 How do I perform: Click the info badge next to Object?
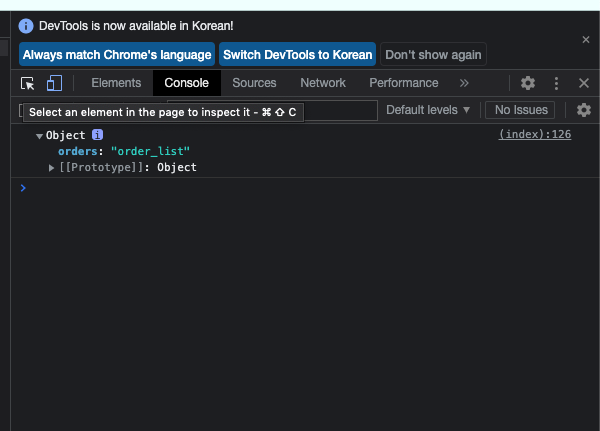click(x=97, y=135)
